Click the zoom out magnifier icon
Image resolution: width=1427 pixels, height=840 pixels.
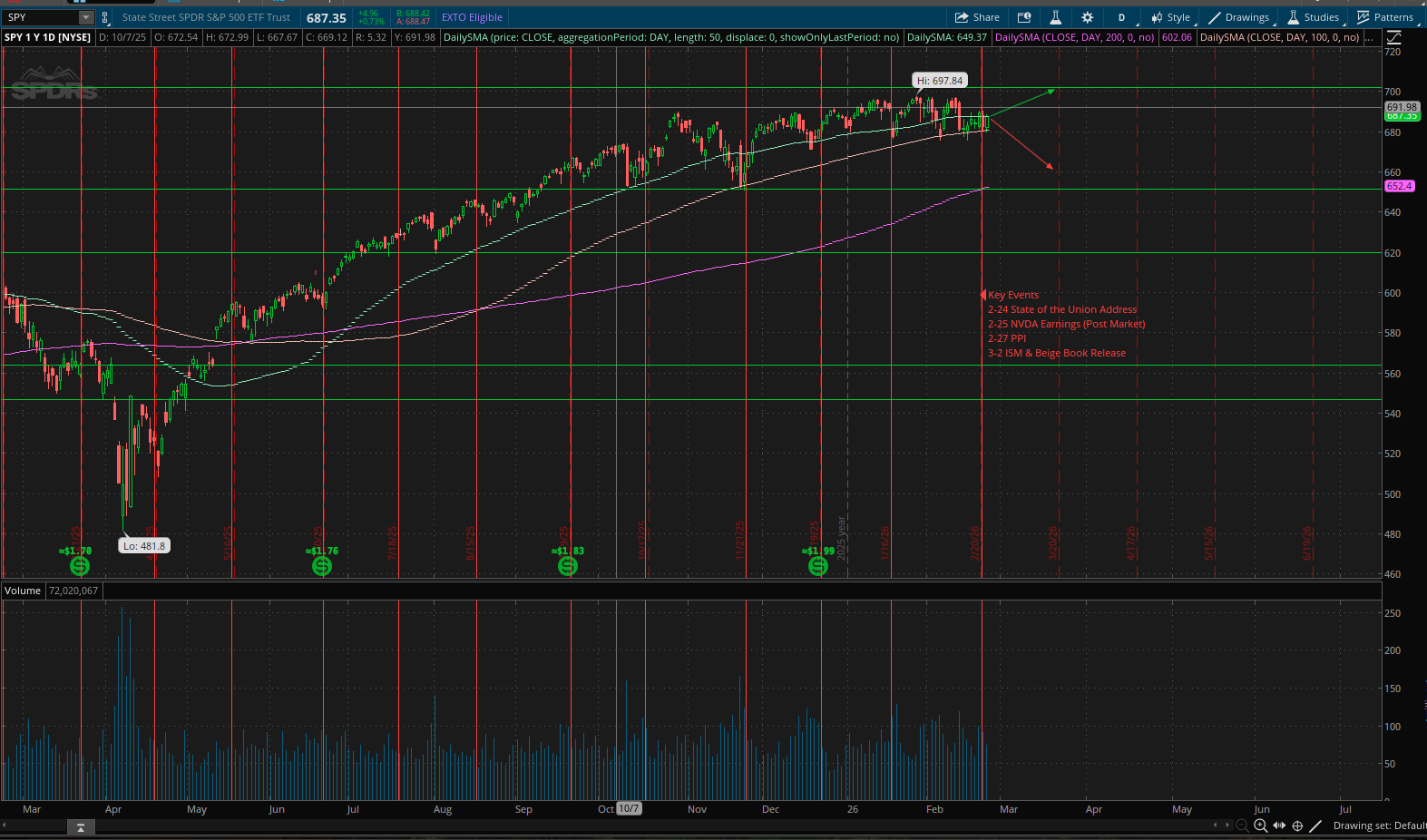click(x=1242, y=825)
